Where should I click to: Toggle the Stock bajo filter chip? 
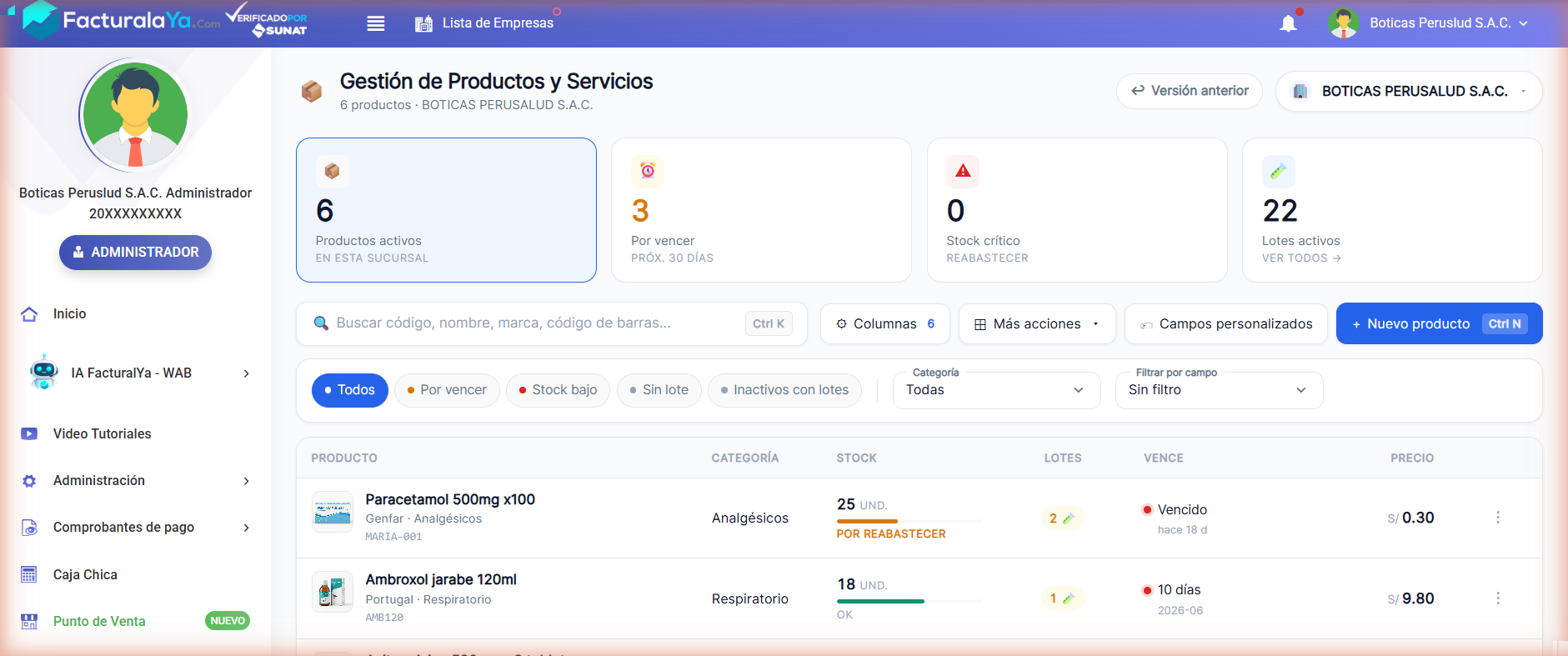pyautogui.click(x=558, y=390)
